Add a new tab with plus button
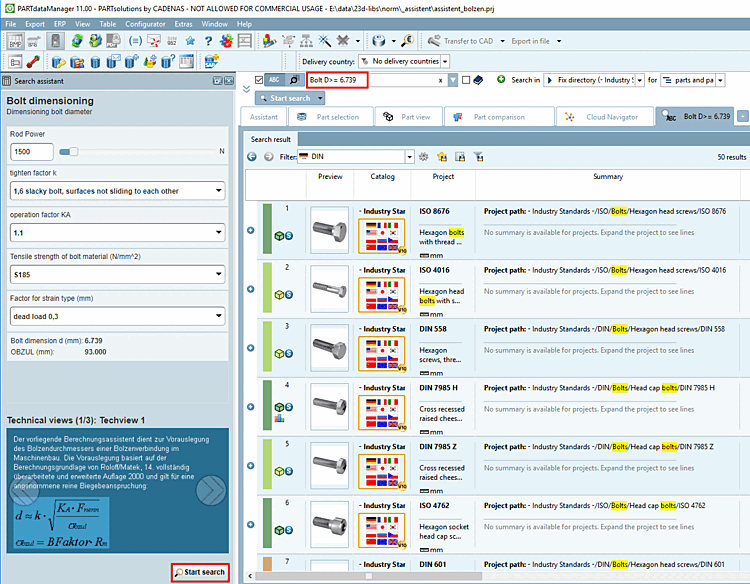 pos(742,116)
